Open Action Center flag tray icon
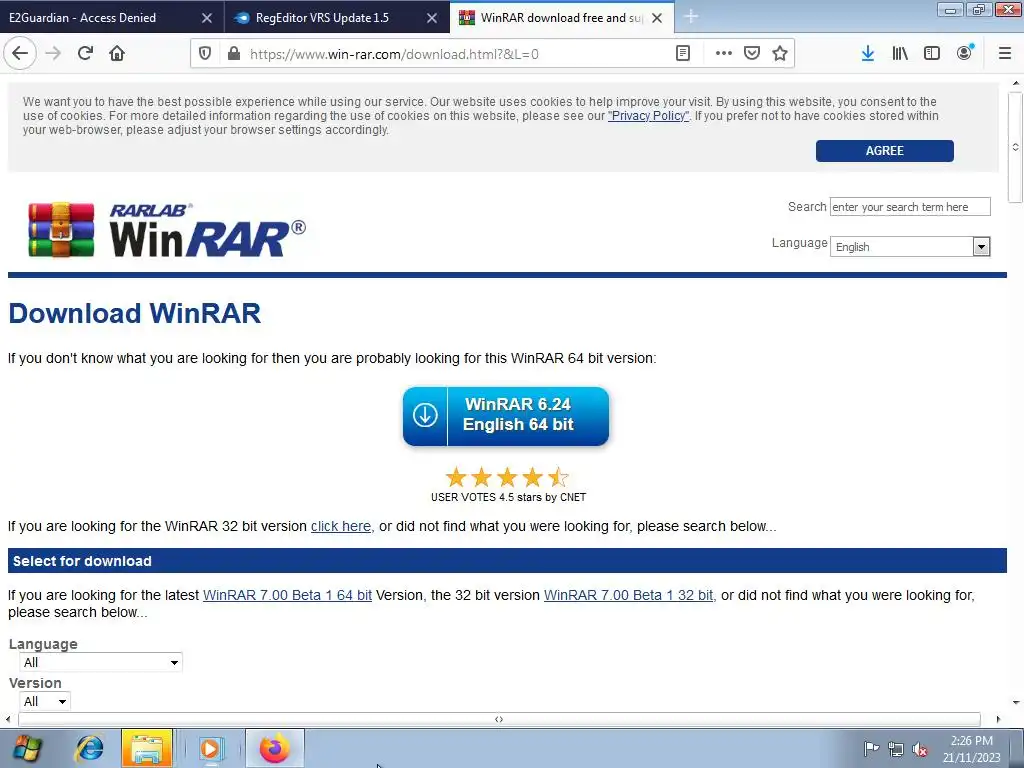 tap(871, 748)
